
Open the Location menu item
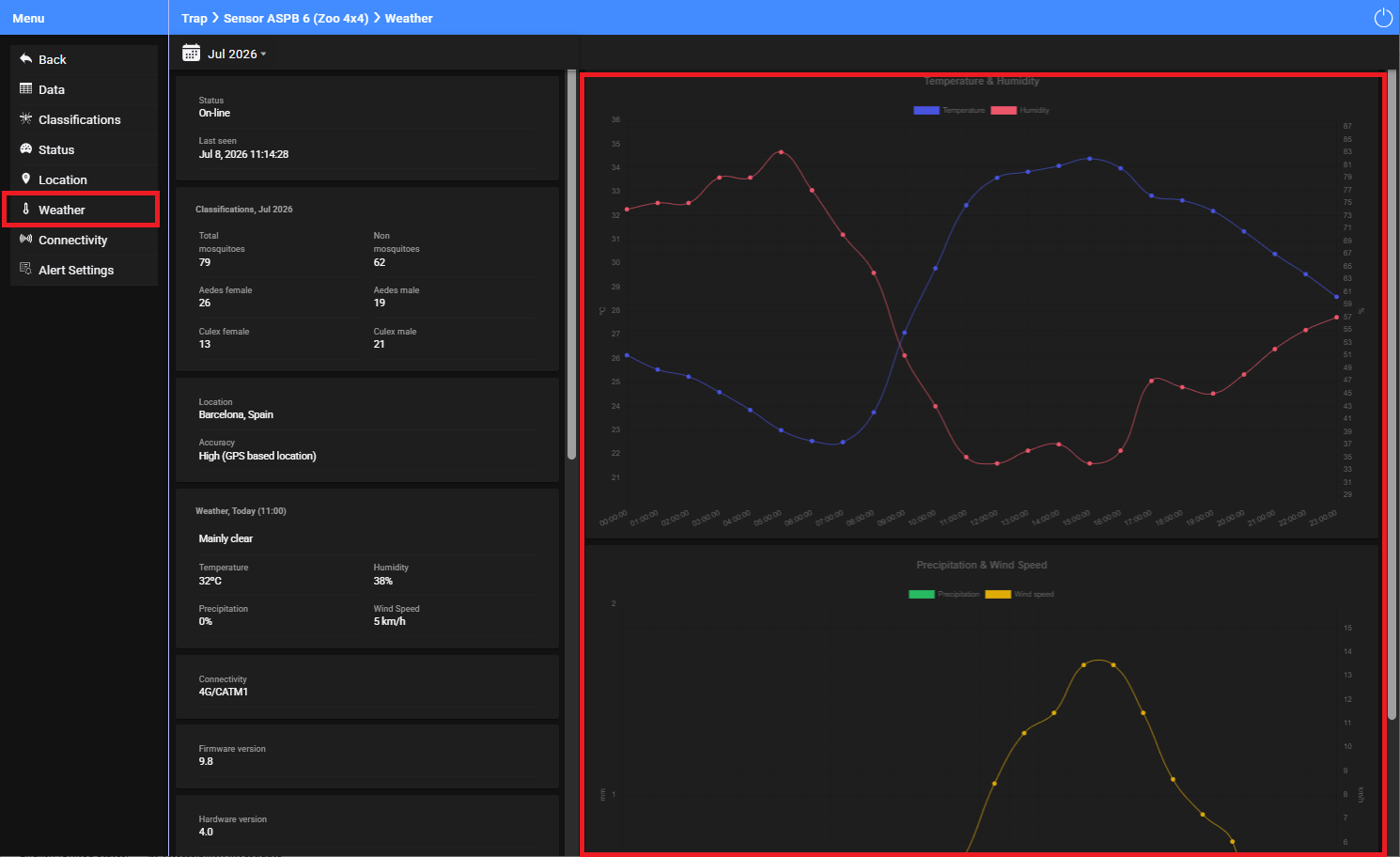[84, 179]
